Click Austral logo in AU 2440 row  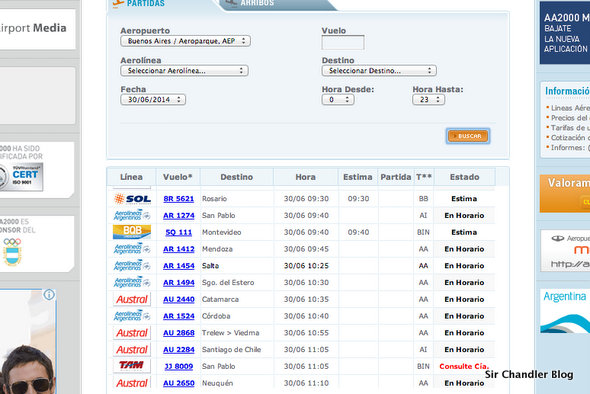(132, 299)
